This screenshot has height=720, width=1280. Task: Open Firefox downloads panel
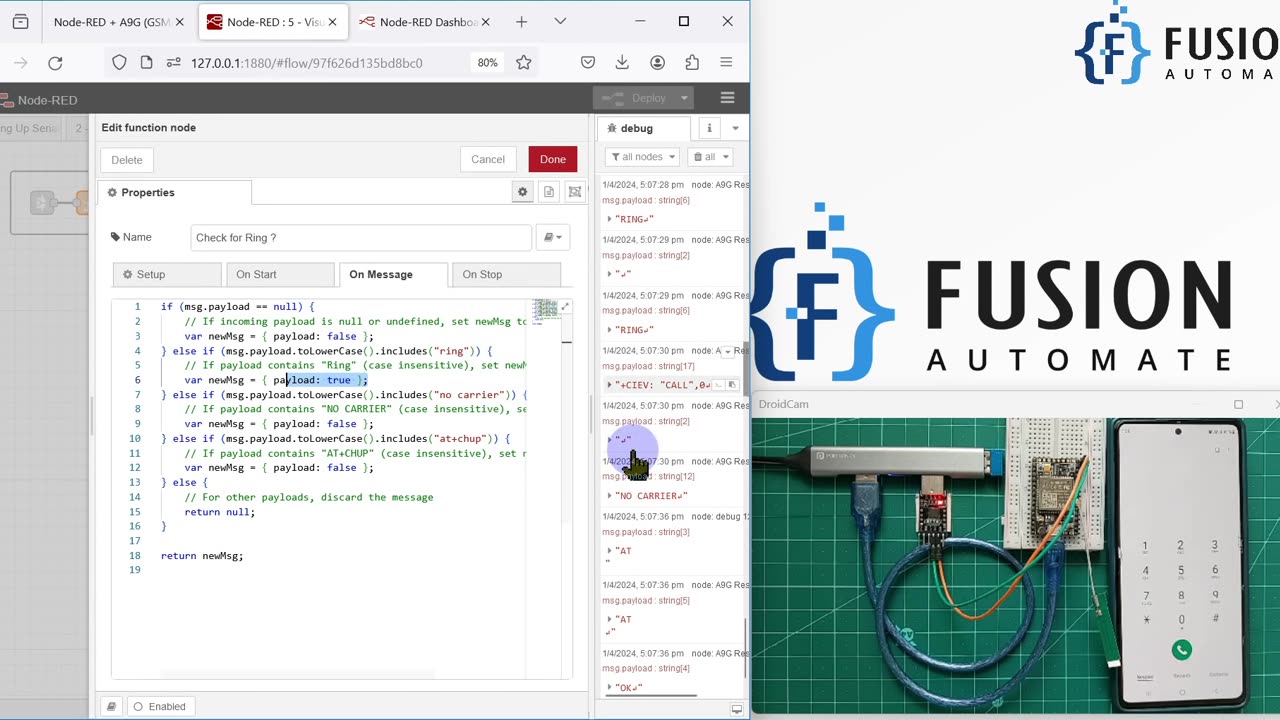click(x=622, y=63)
